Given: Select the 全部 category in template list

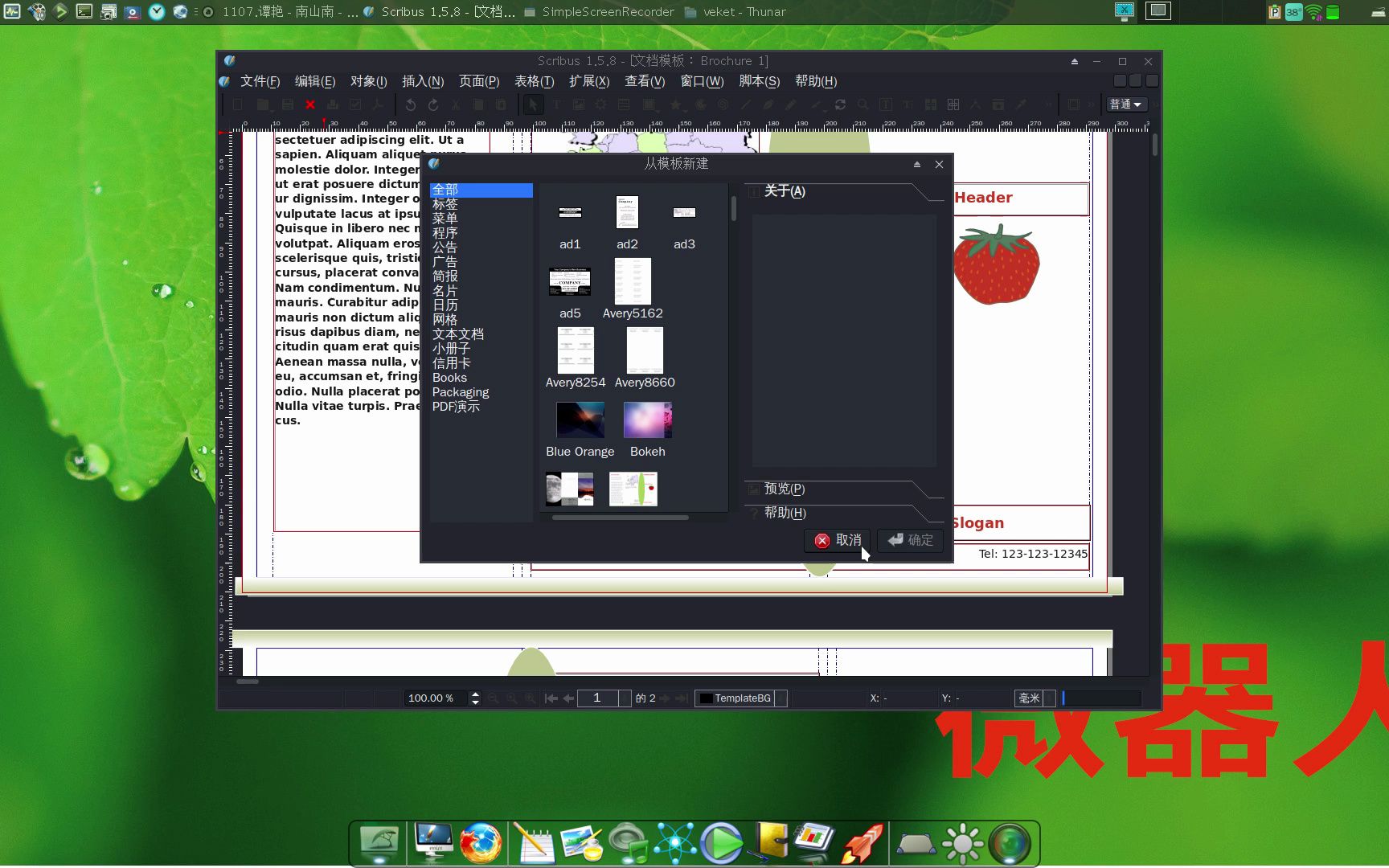Looking at the screenshot, I should point(481,190).
